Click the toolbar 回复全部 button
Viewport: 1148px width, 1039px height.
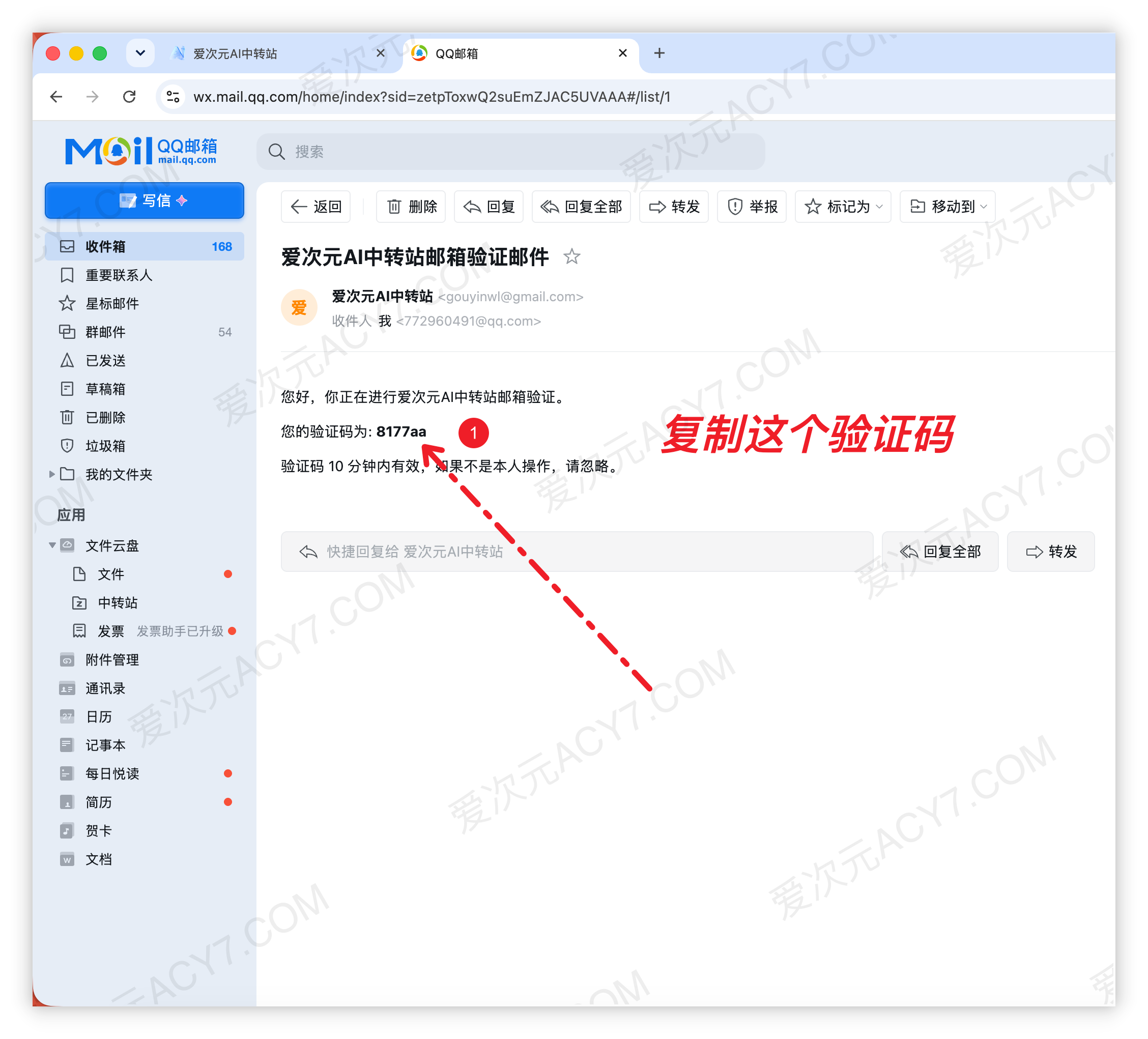pos(582,207)
